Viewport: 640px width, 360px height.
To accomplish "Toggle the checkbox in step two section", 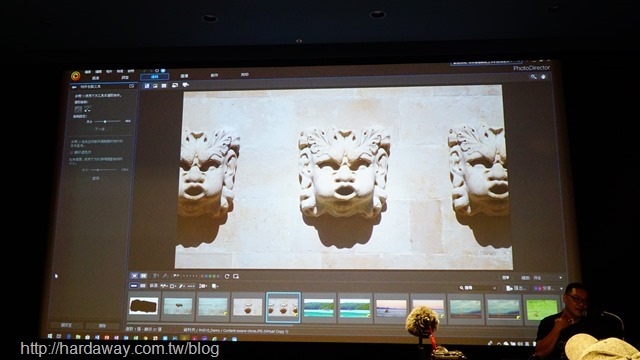I will pos(71,152).
